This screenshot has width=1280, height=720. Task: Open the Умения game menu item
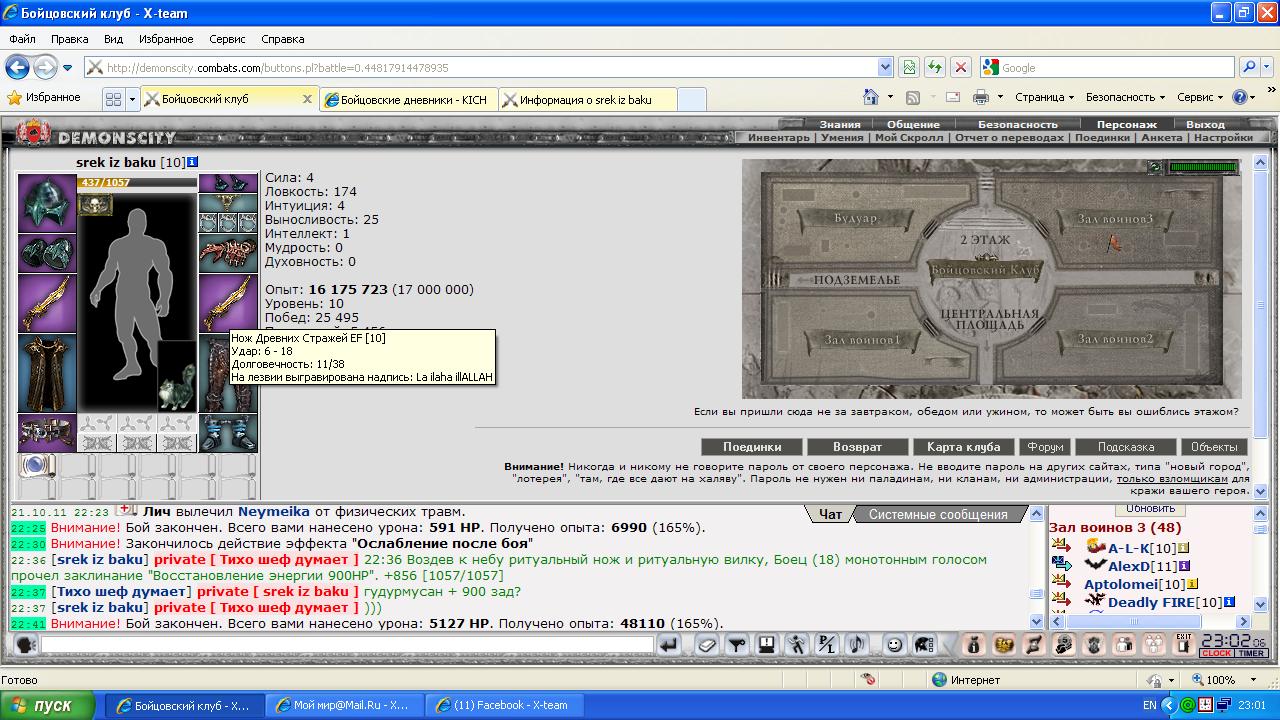pyautogui.click(x=842, y=137)
